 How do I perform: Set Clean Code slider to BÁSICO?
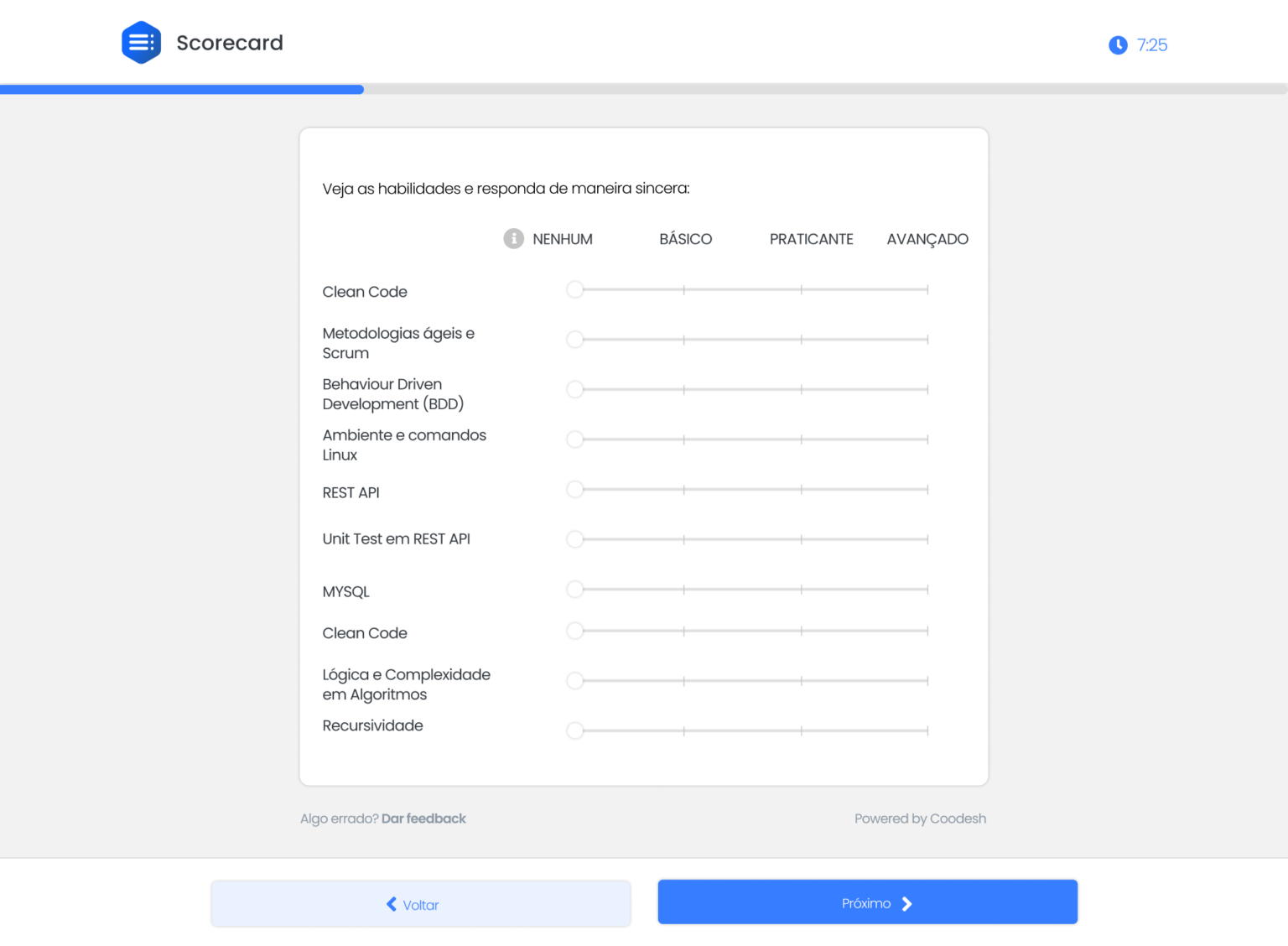pos(684,289)
